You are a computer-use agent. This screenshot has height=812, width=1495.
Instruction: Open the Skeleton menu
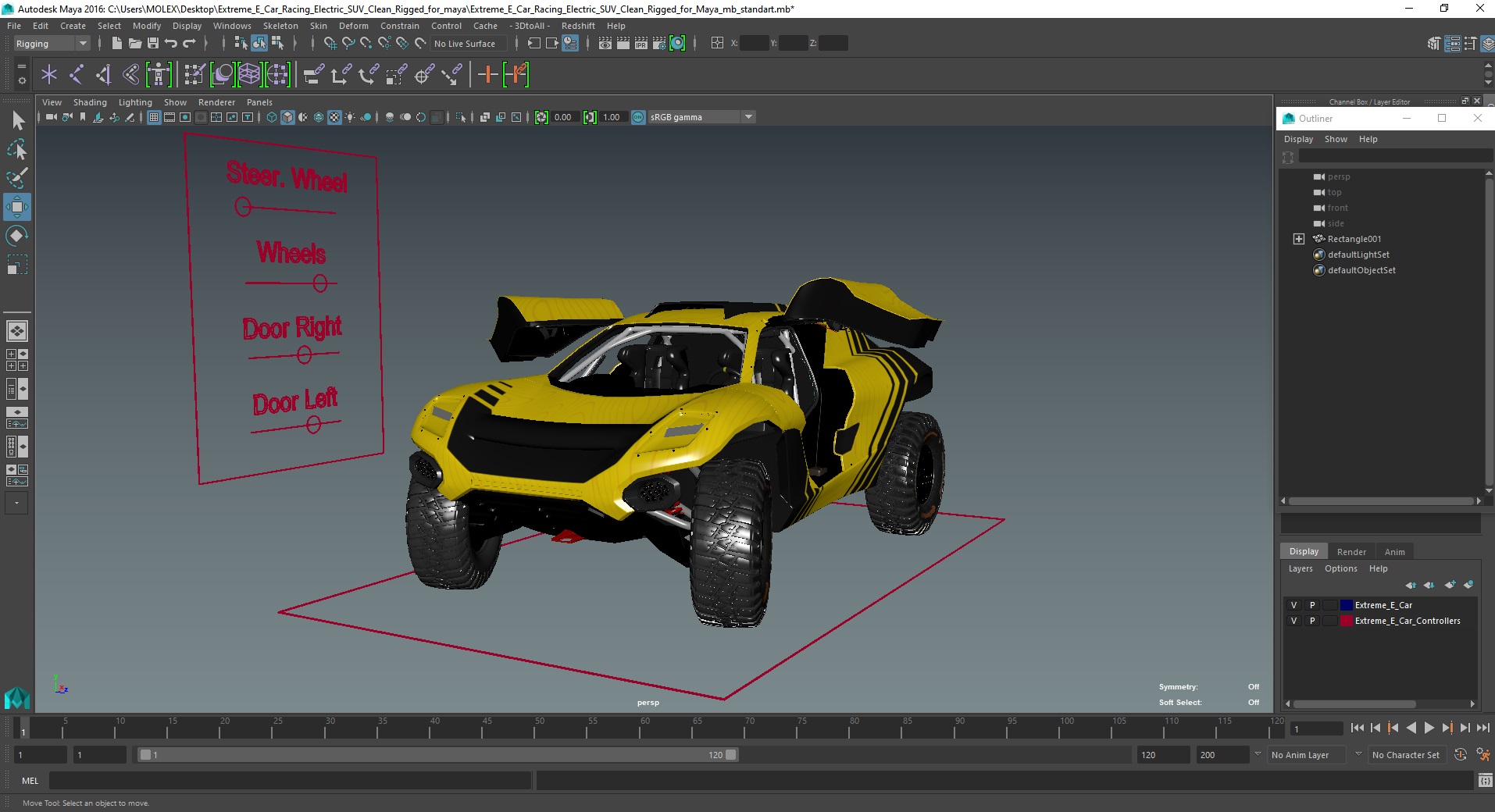[x=280, y=26]
